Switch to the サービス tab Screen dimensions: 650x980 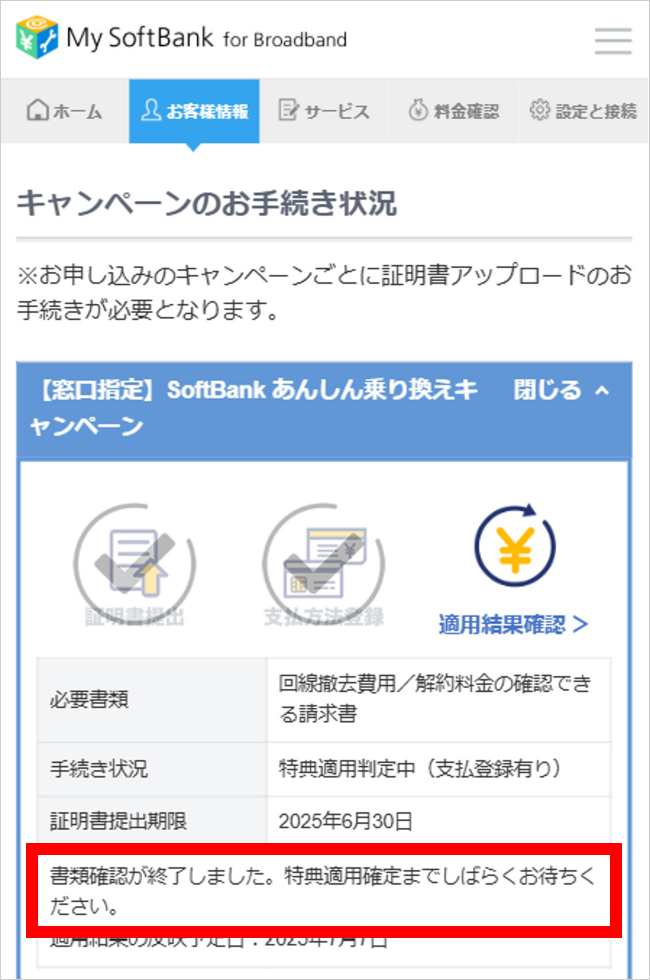tap(324, 111)
